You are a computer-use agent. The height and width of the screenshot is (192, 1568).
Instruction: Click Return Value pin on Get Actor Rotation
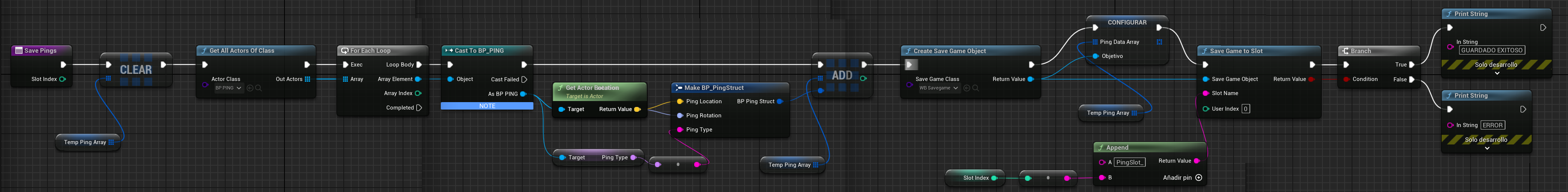pos(637,109)
